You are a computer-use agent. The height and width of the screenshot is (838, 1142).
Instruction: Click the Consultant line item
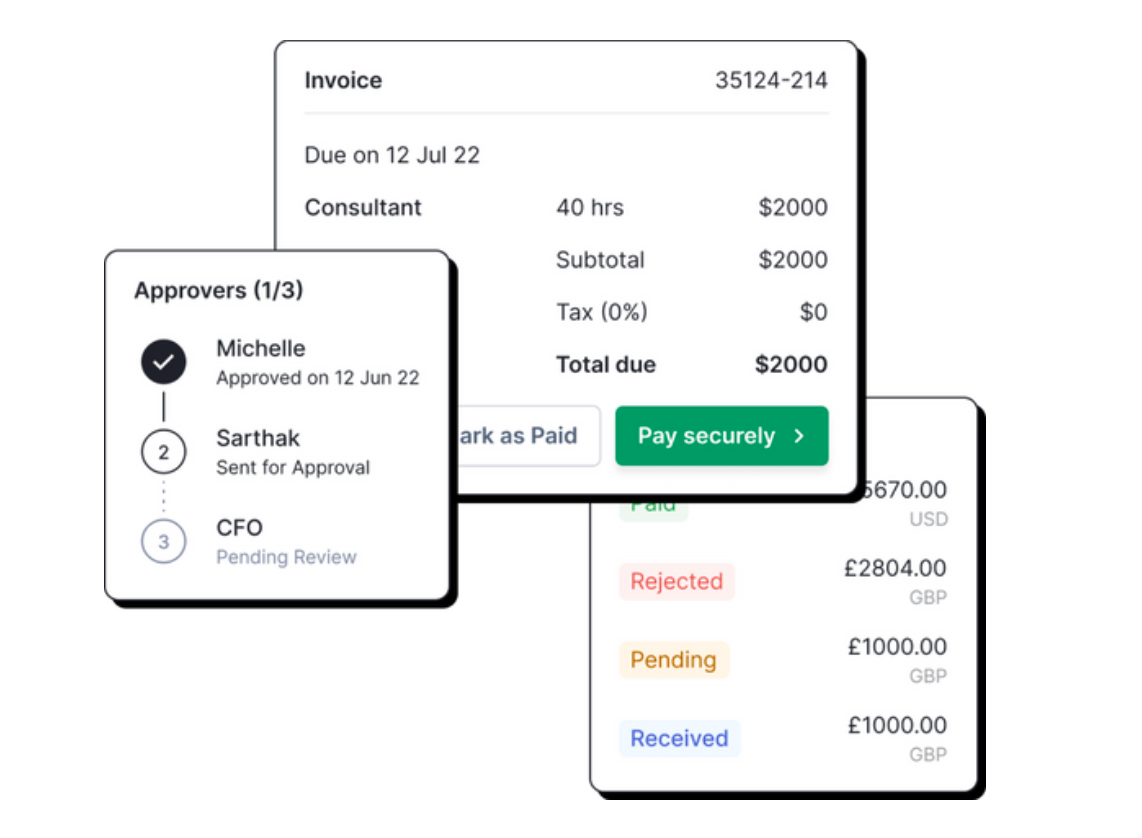click(x=363, y=208)
